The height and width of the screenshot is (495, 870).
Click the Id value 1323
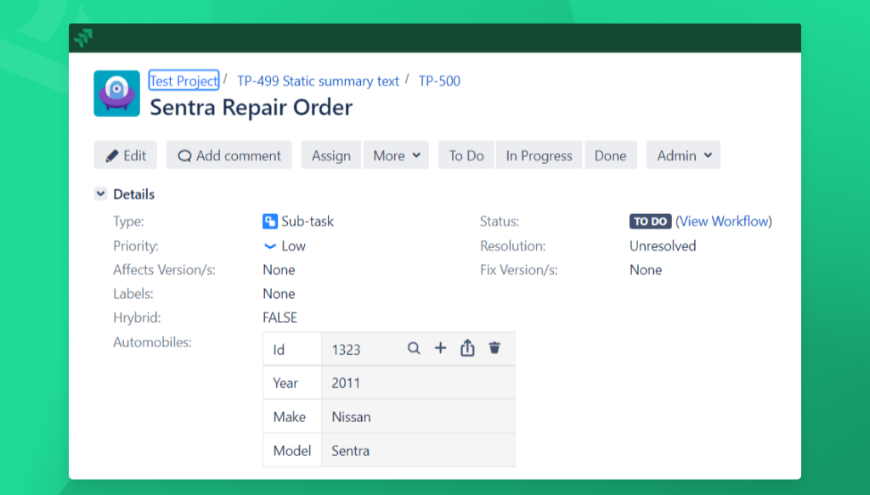point(346,350)
